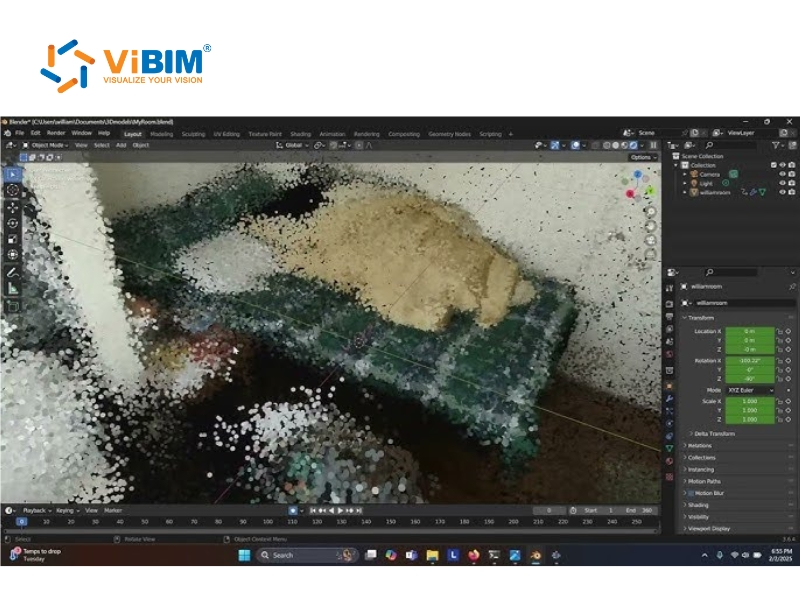Click the outliner filter funnel icon

coord(778,143)
